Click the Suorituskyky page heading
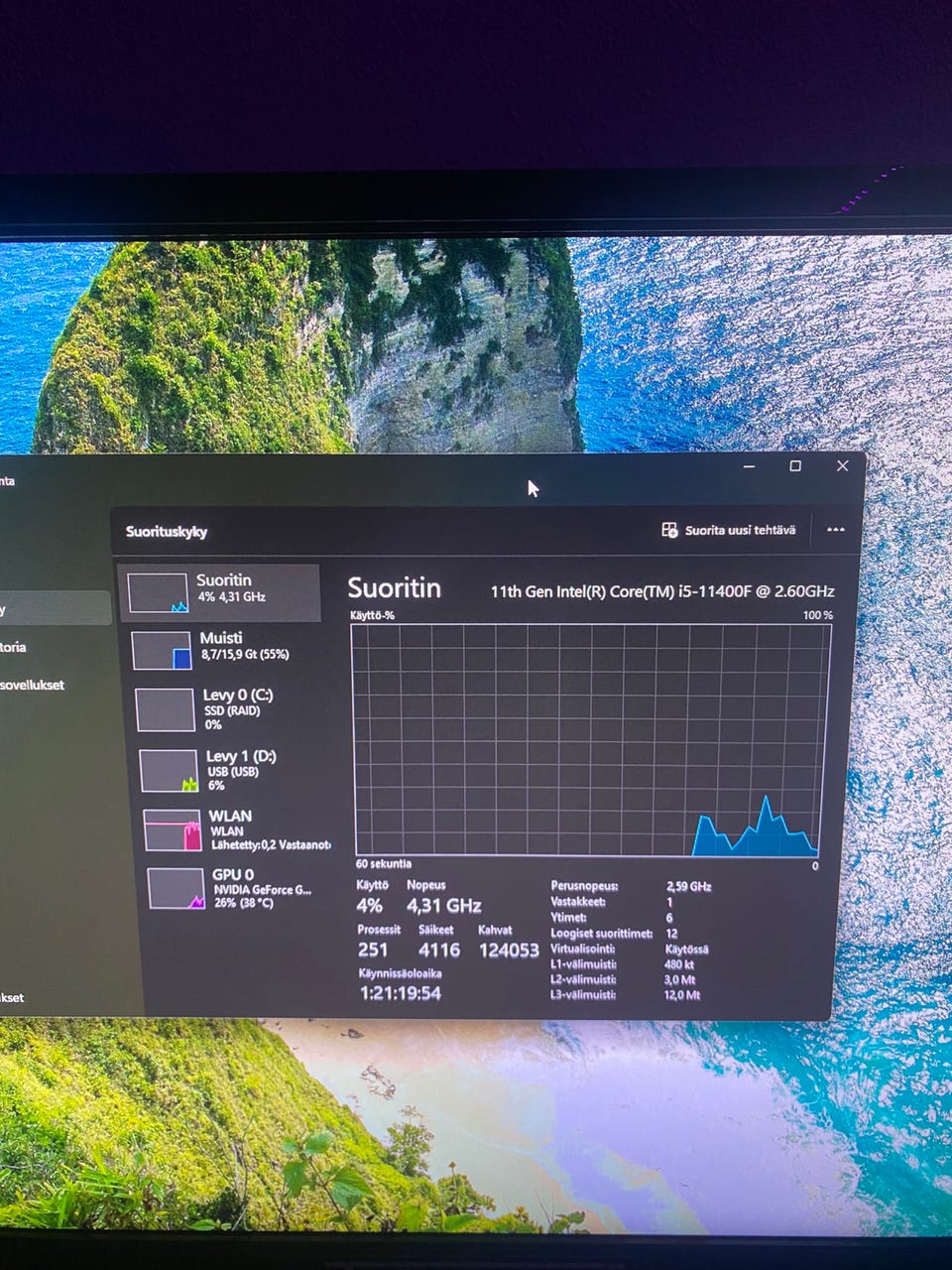The image size is (952, 1270). tap(167, 532)
